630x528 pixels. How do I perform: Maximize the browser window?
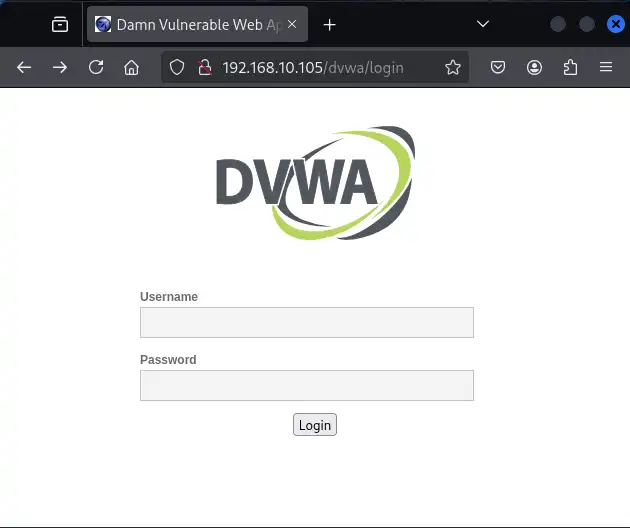pos(587,24)
